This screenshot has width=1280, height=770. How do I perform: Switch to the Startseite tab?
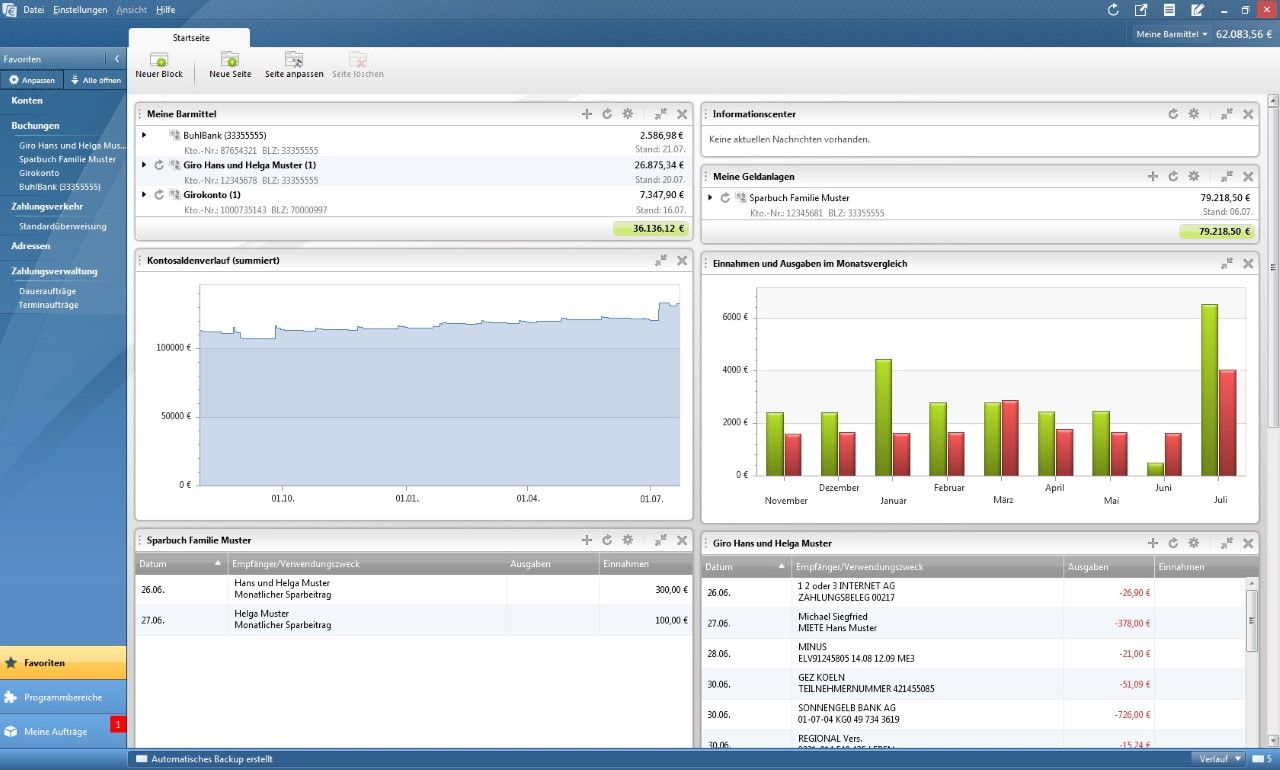[x=190, y=36]
